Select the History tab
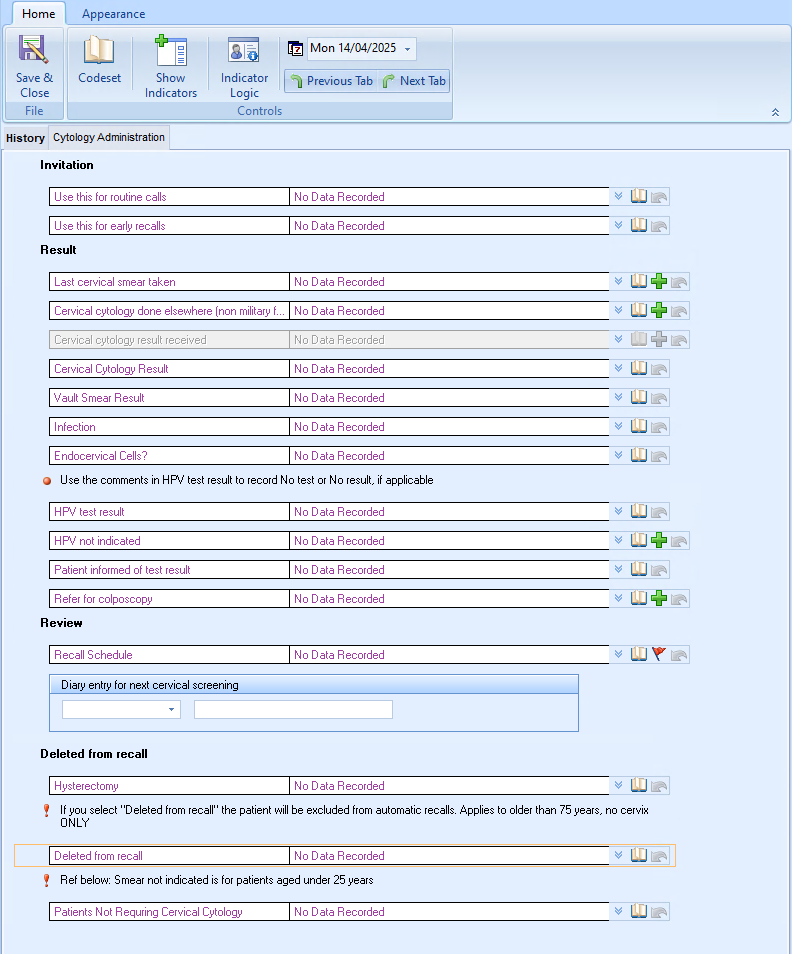 (x=26, y=138)
